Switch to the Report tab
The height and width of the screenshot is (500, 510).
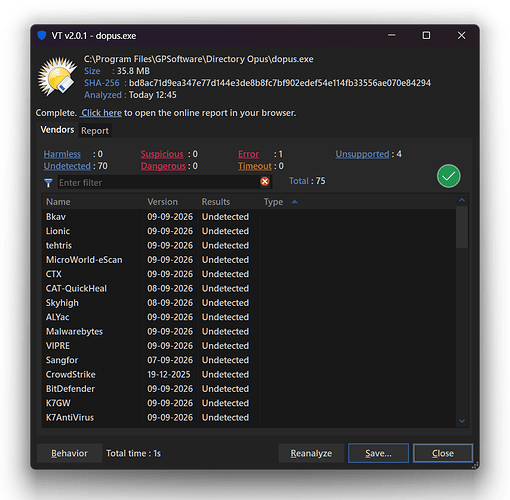95,131
